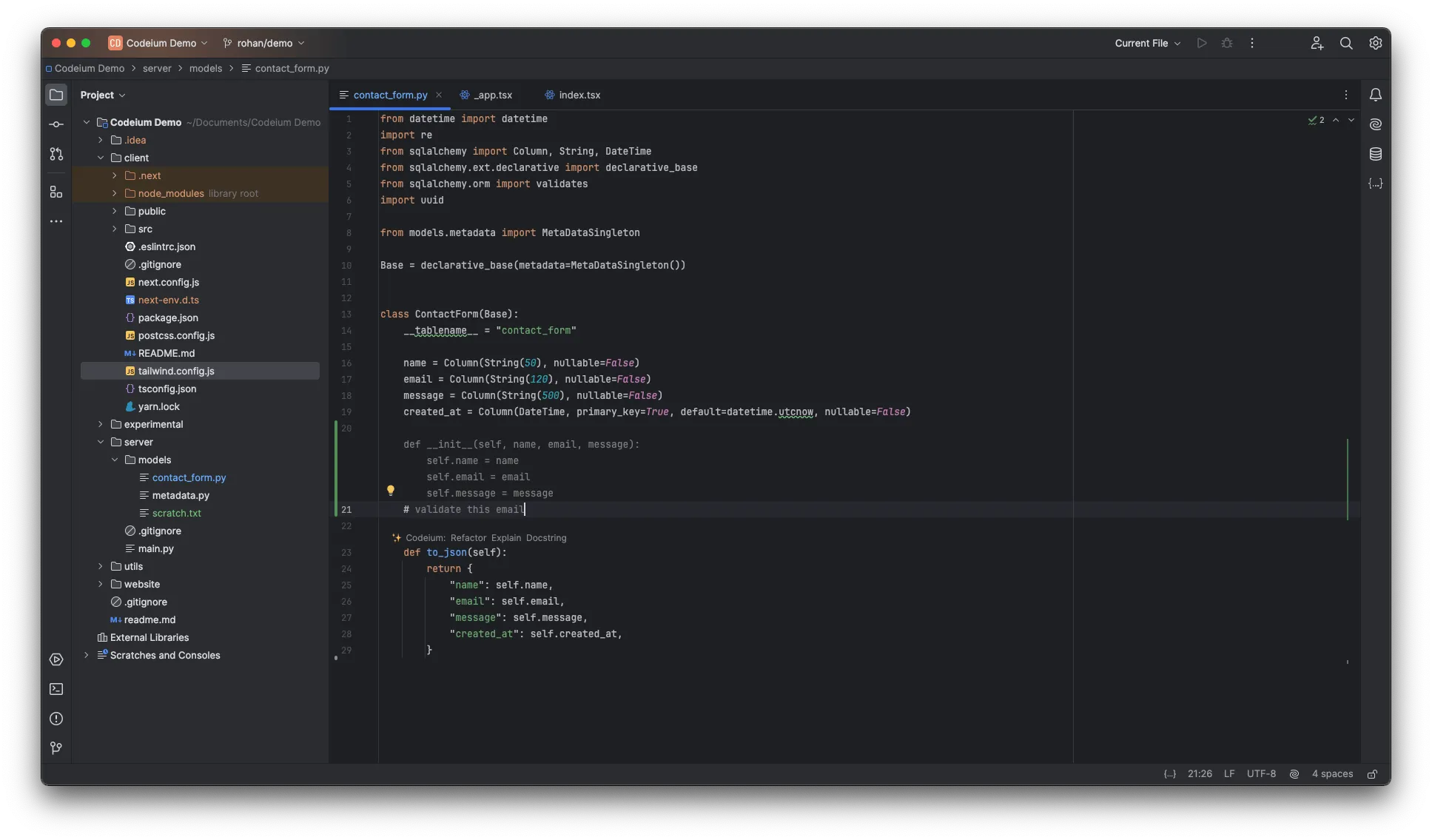The width and height of the screenshot is (1432, 840).
Task: Click the curly braces widget in status bar
Action: 1169,774
